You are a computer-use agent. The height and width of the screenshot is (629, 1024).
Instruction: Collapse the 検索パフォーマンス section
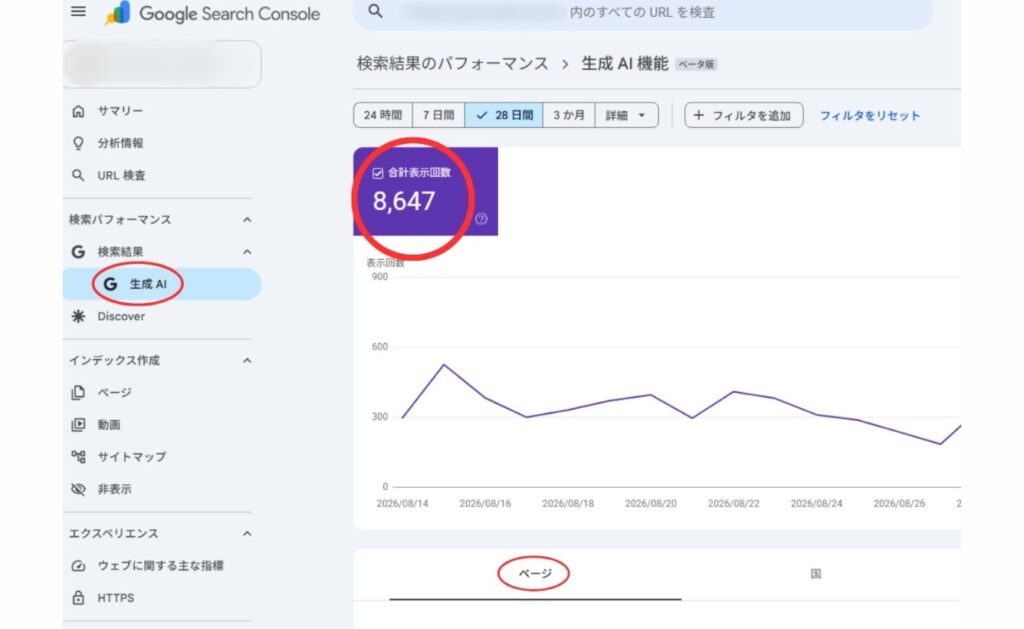(247, 219)
